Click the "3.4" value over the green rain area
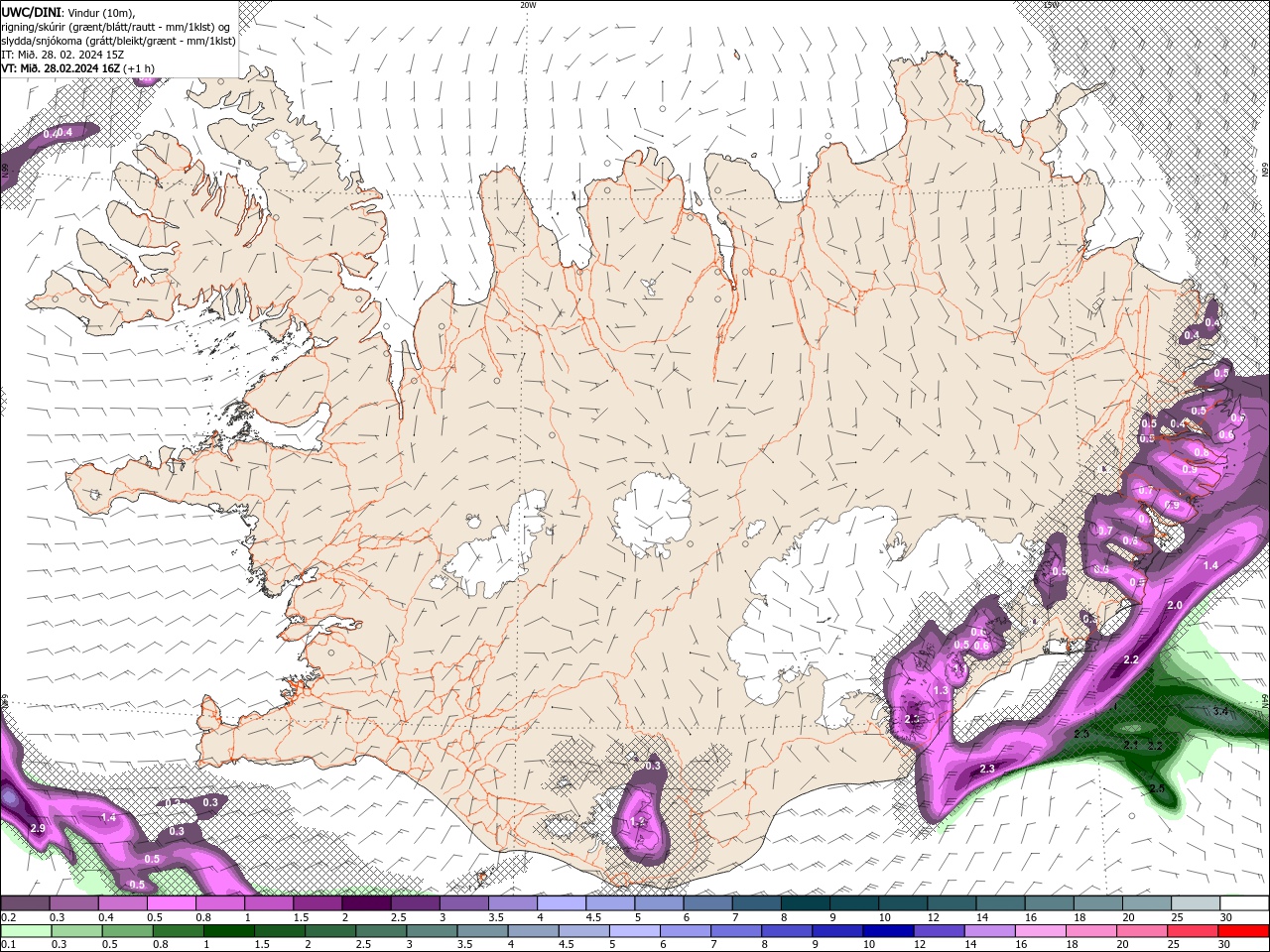Viewport: 1270px width, 952px height. pyautogui.click(x=1220, y=711)
